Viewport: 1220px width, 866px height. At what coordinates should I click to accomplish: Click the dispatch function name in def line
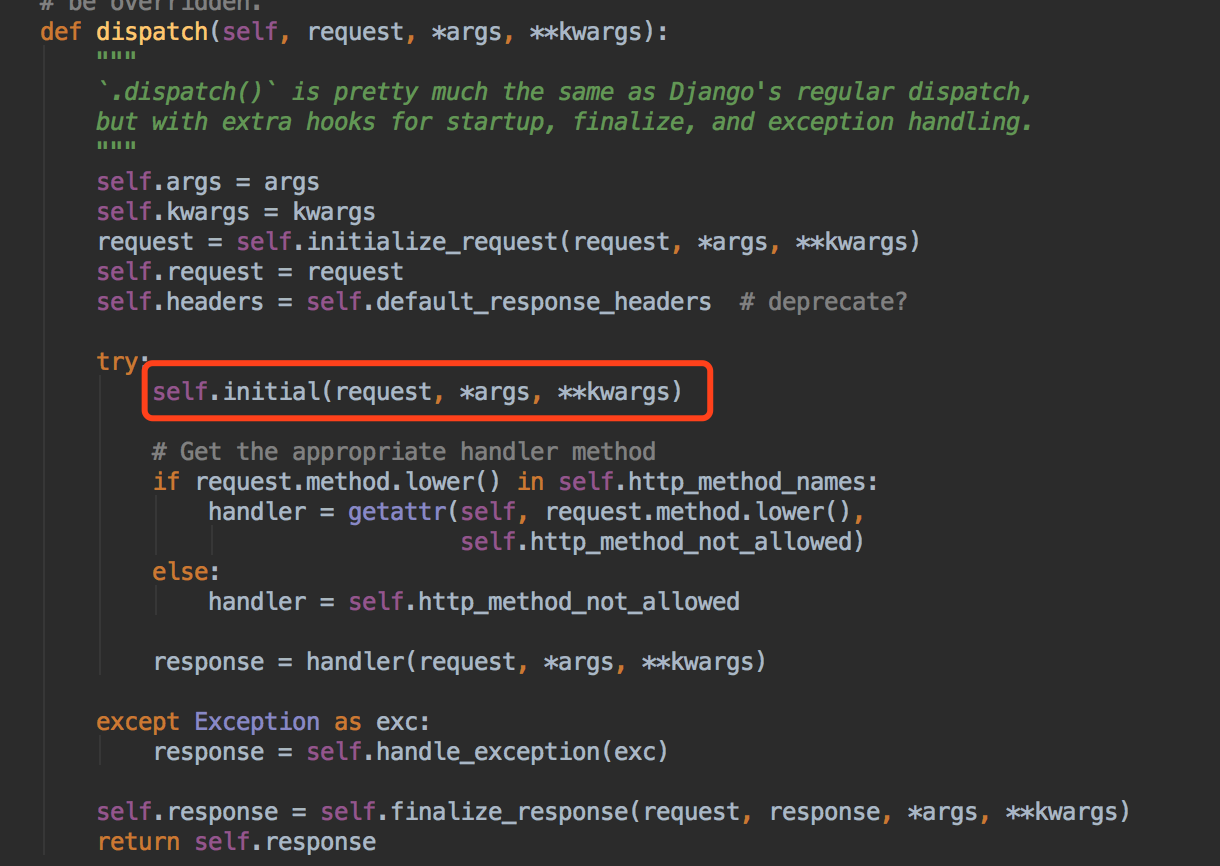(152, 32)
